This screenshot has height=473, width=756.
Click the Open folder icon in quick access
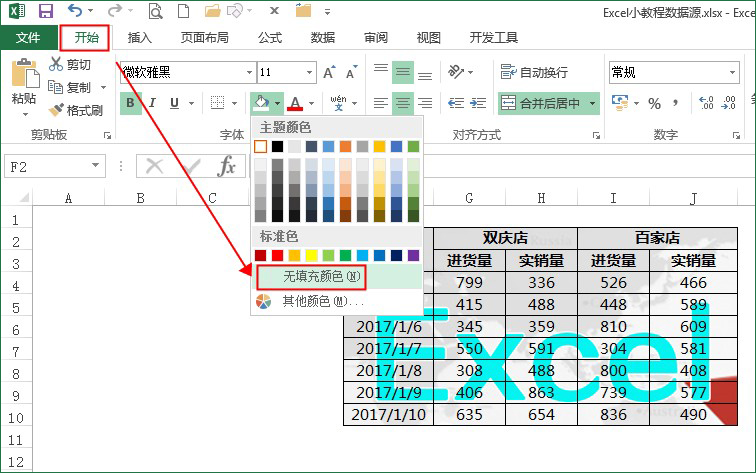tap(212, 11)
